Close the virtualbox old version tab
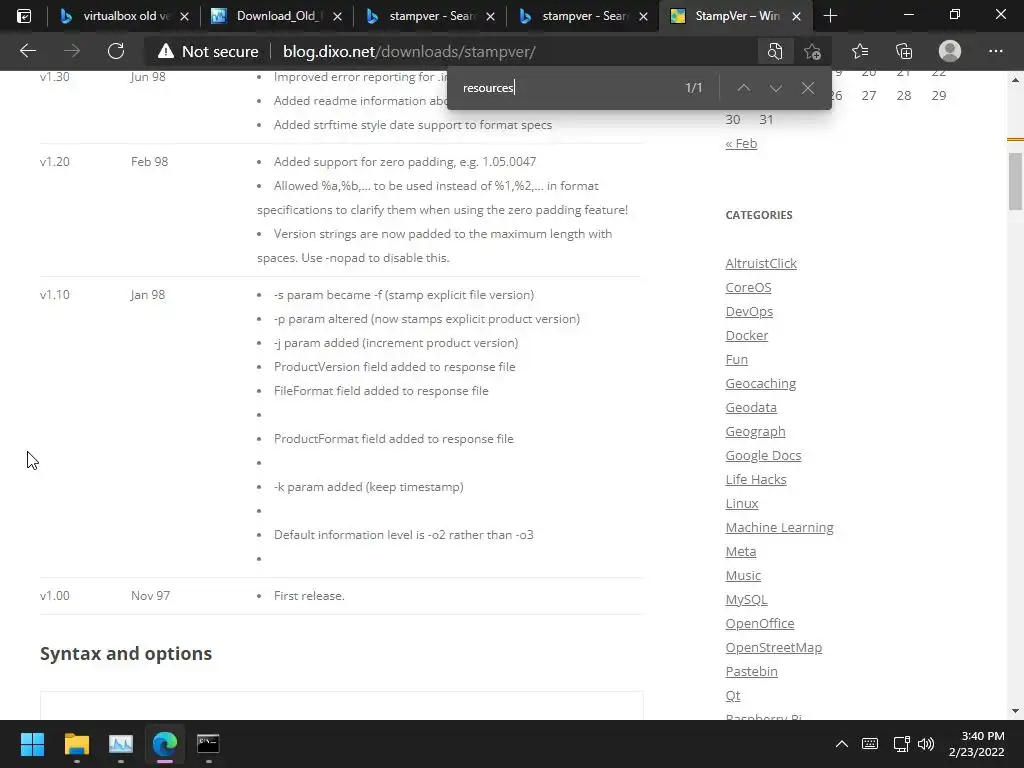The height and width of the screenshot is (768, 1024). (184, 16)
